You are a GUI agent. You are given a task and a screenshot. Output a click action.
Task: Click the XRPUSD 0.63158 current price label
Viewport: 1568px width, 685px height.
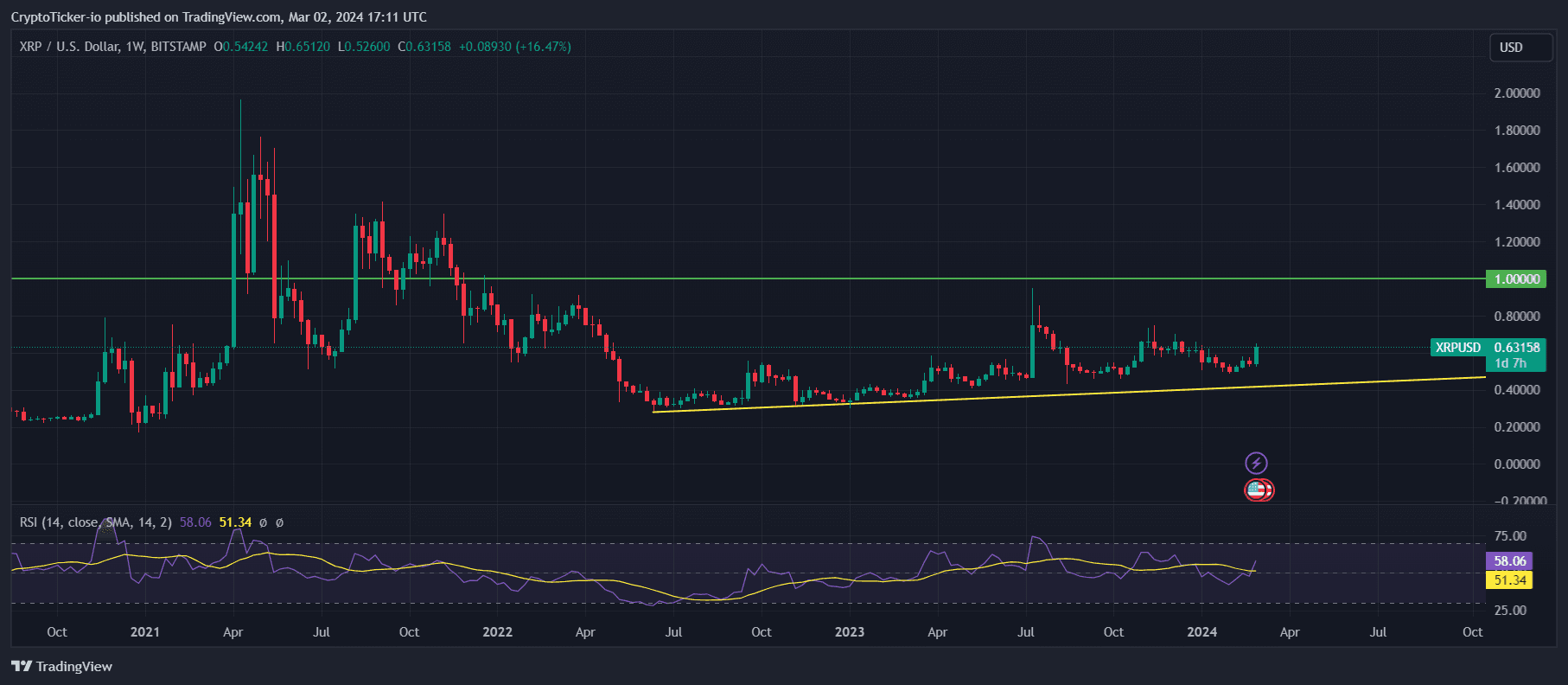coord(1488,348)
